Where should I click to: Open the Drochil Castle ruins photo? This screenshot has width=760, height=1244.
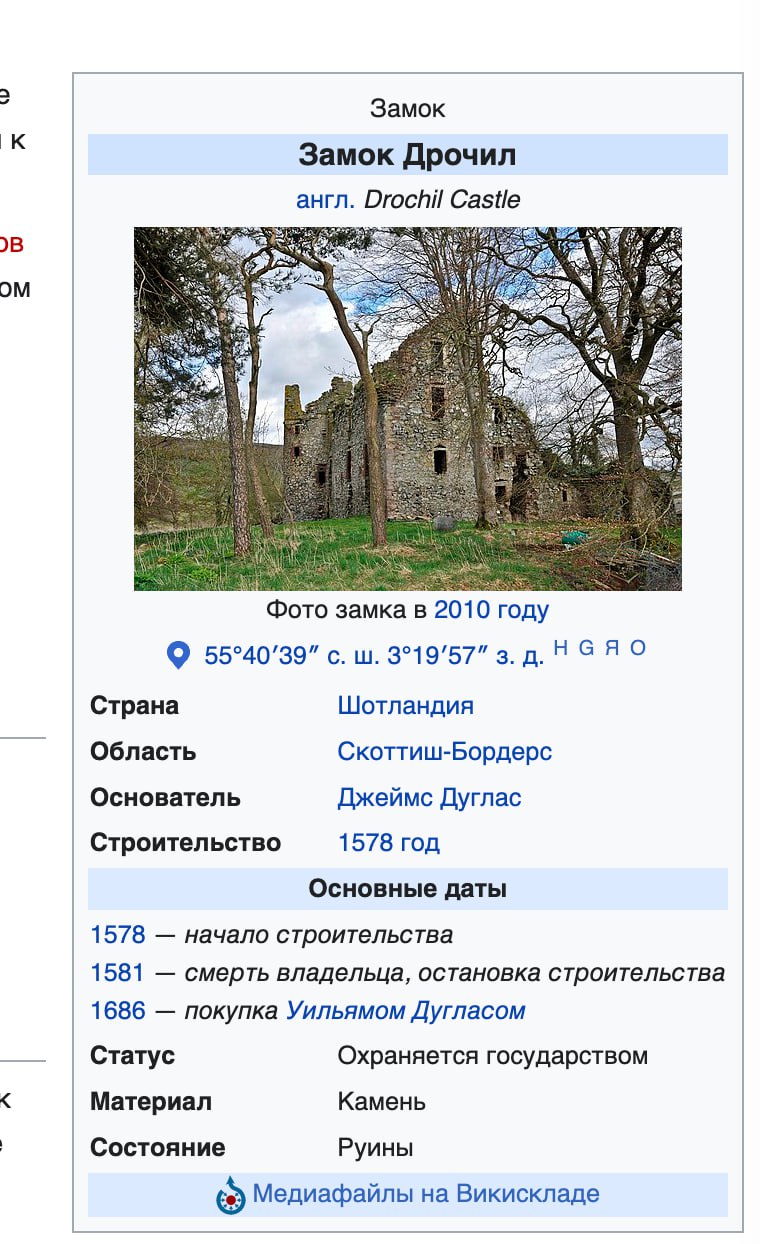(407, 408)
